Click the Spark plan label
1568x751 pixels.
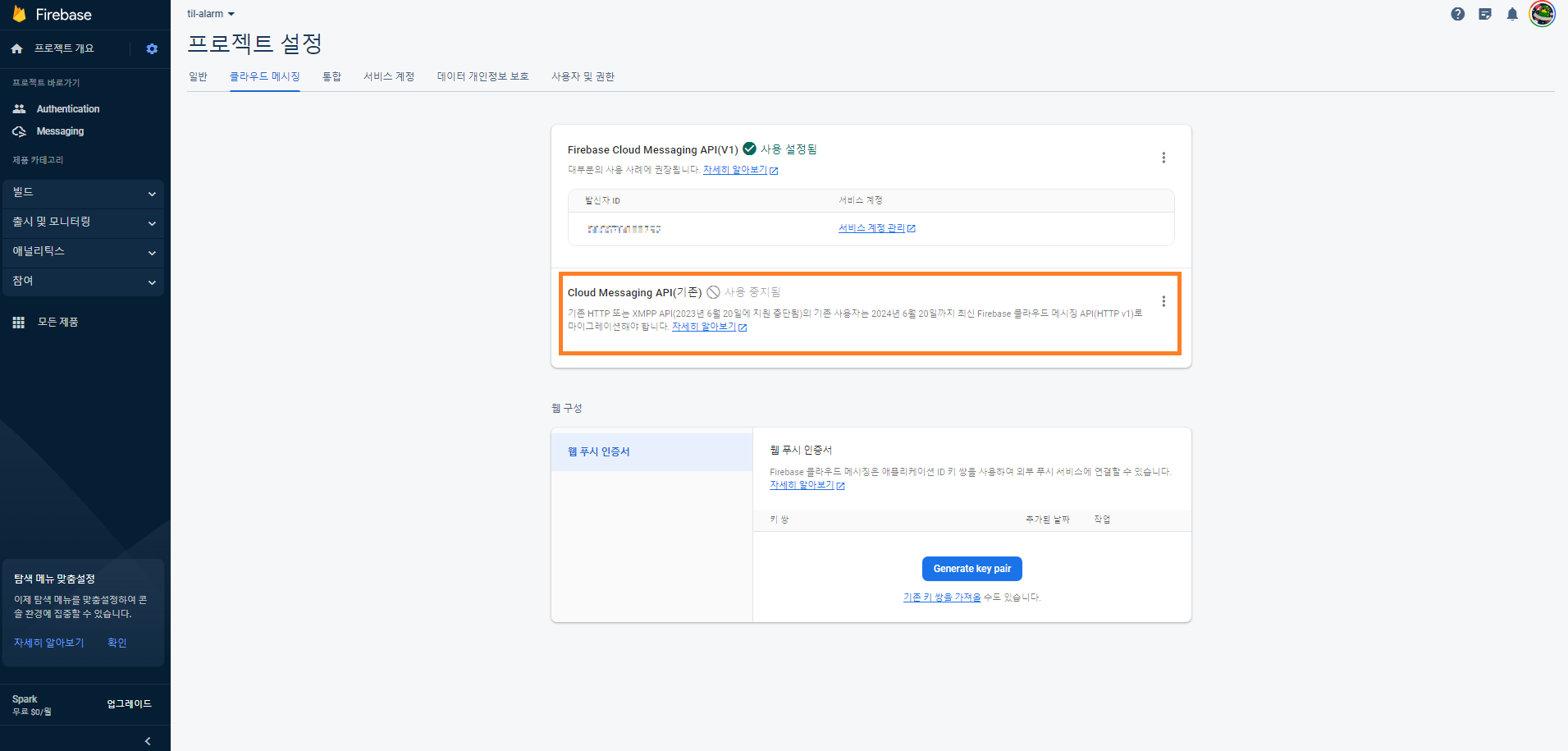pos(25,699)
